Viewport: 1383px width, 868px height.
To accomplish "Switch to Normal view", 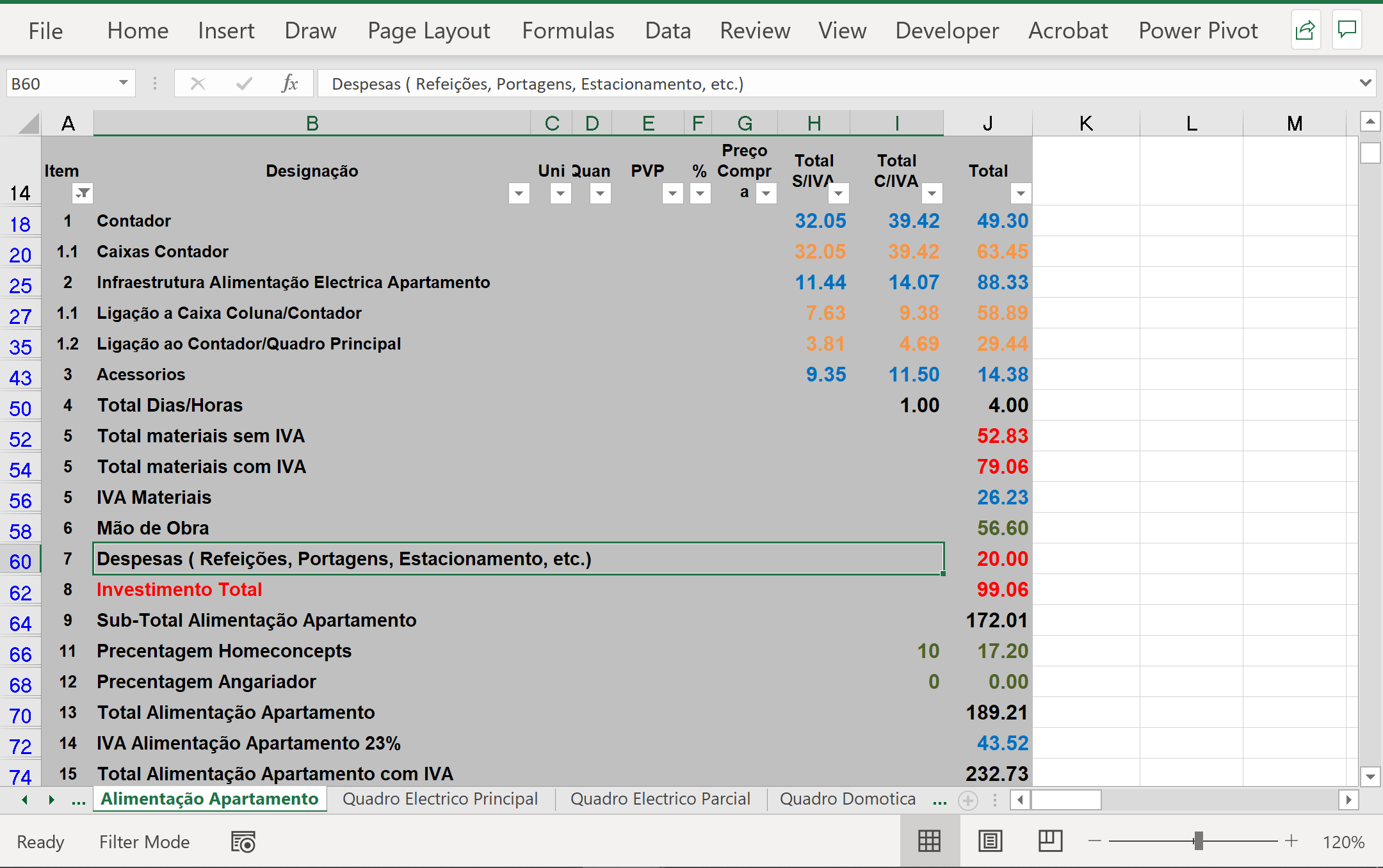I will (x=929, y=841).
